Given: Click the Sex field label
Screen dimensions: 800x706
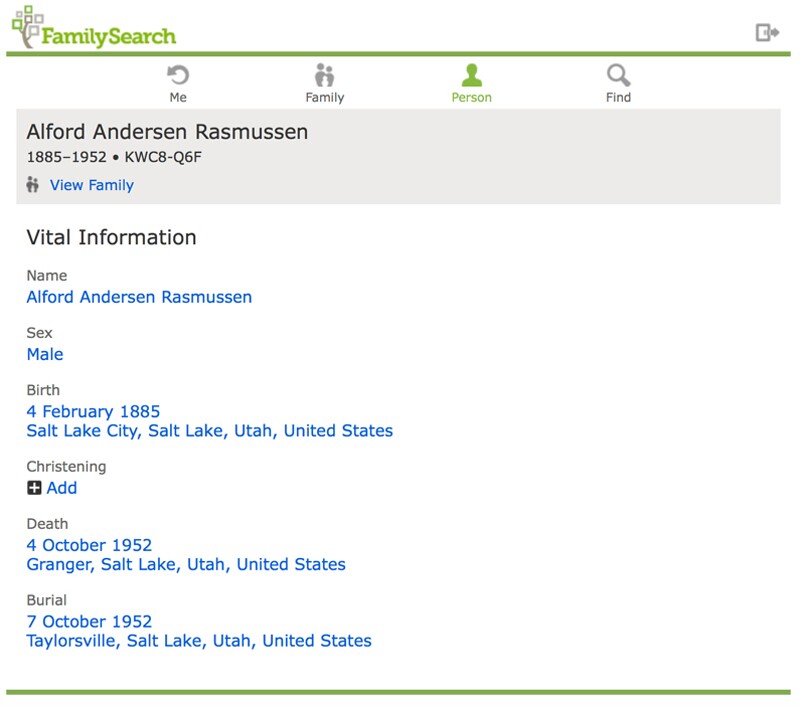Looking at the screenshot, I should (39, 333).
